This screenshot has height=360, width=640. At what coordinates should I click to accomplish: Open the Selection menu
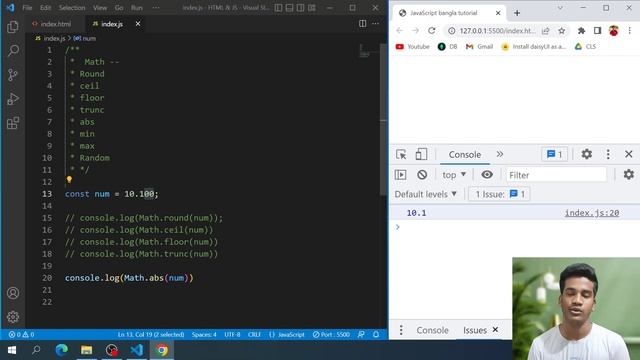coord(72,8)
